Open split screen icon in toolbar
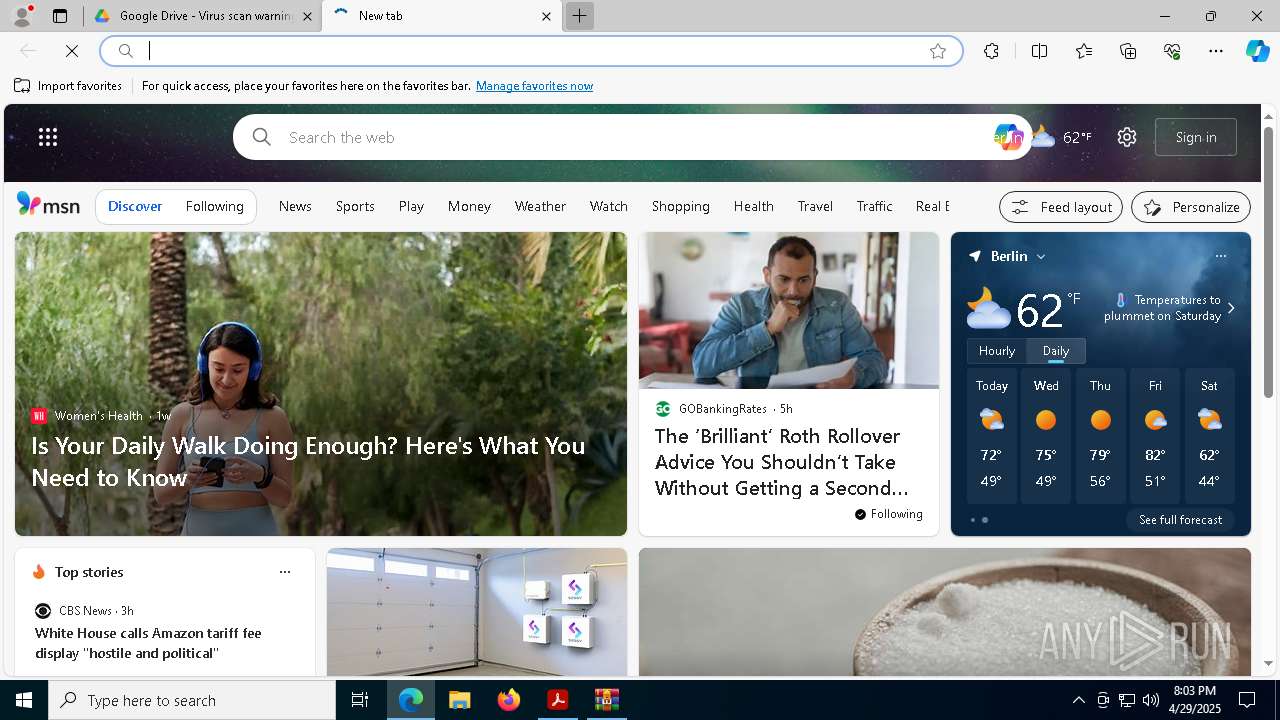This screenshot has height=720, width=1280. pyautogui.click(x=1039, y=51)
